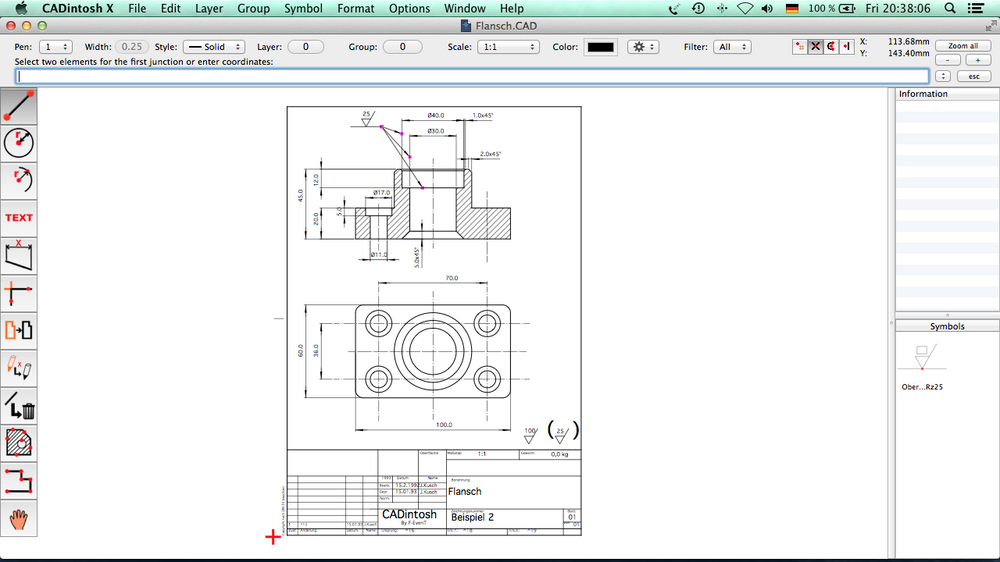The width and height of the screenshot is (1000, 562).
Task: Click the zoom out minus button
Action: [948, 60]
